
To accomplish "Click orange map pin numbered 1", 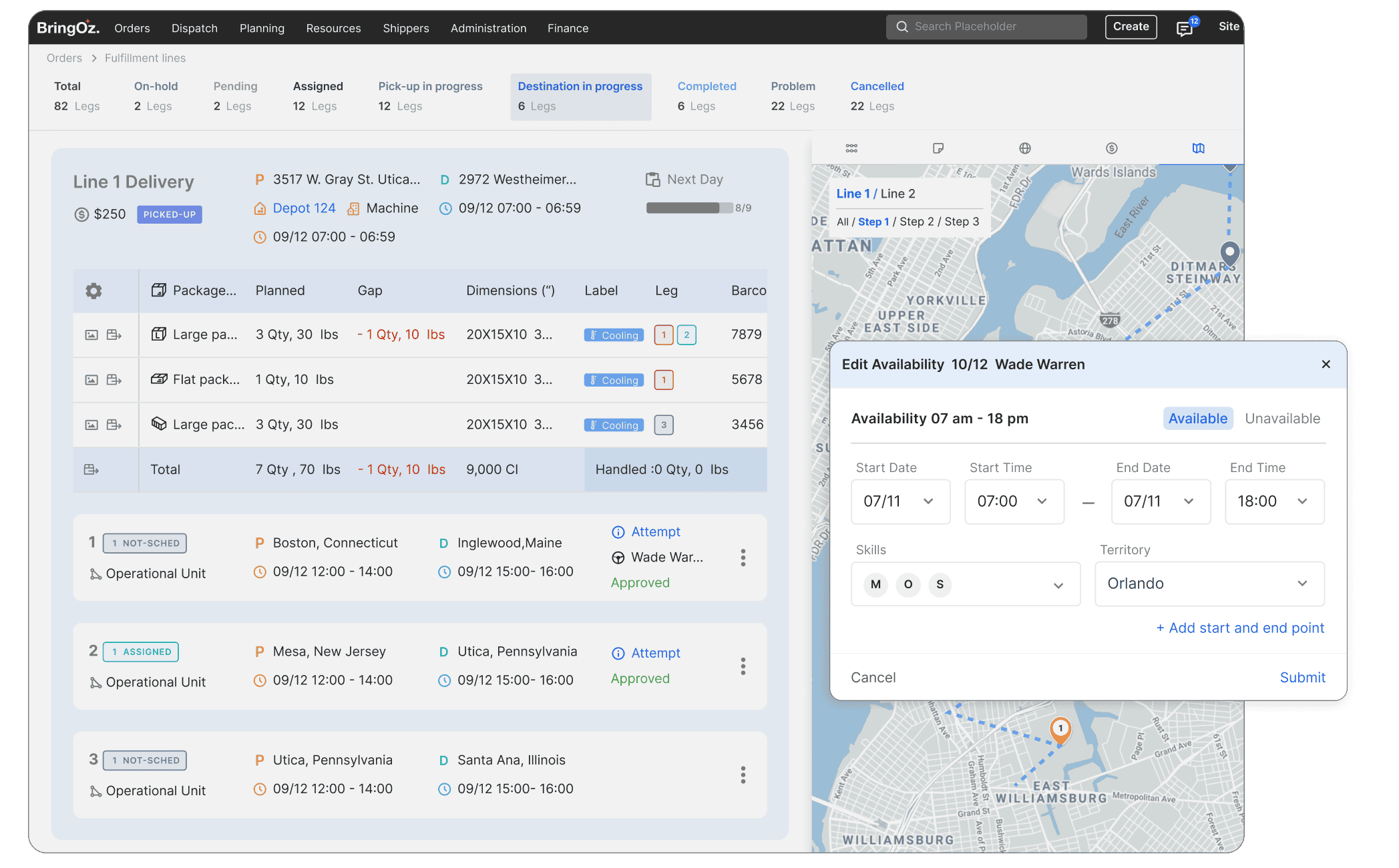I will 1060,730.
